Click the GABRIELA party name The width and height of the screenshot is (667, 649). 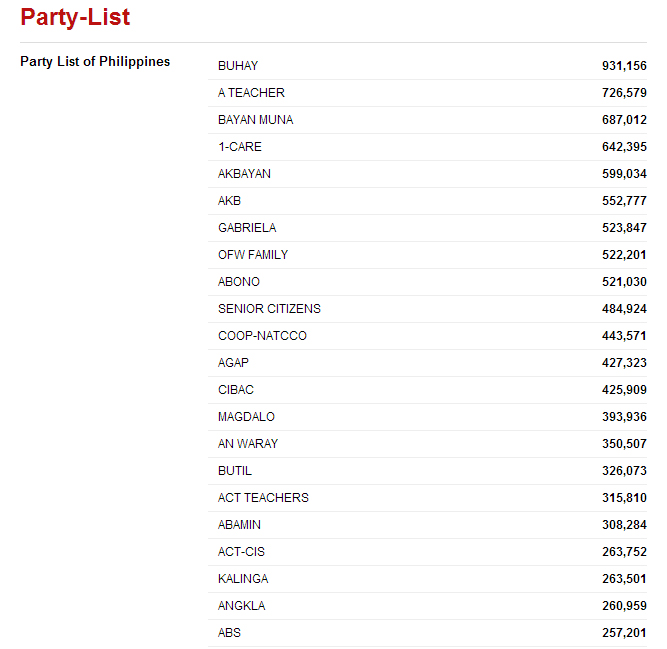pos(247,228)
